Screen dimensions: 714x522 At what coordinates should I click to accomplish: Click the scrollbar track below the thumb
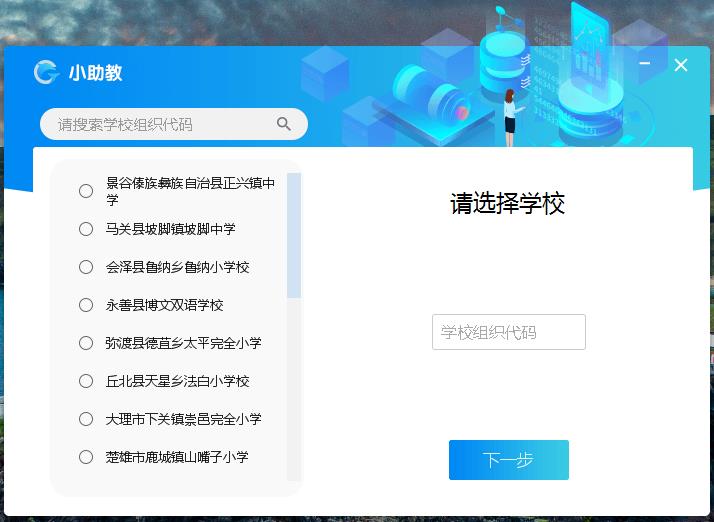294,389
